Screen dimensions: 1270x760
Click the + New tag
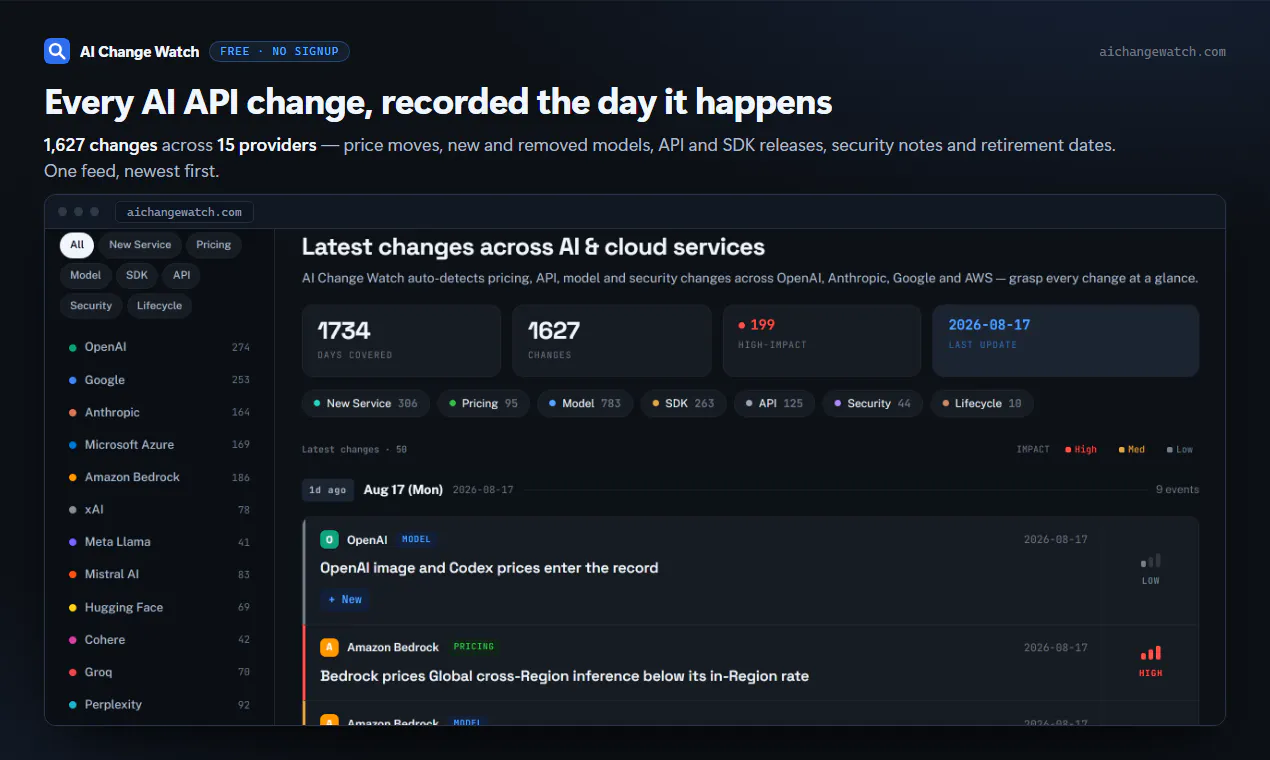tap(345, 599)
